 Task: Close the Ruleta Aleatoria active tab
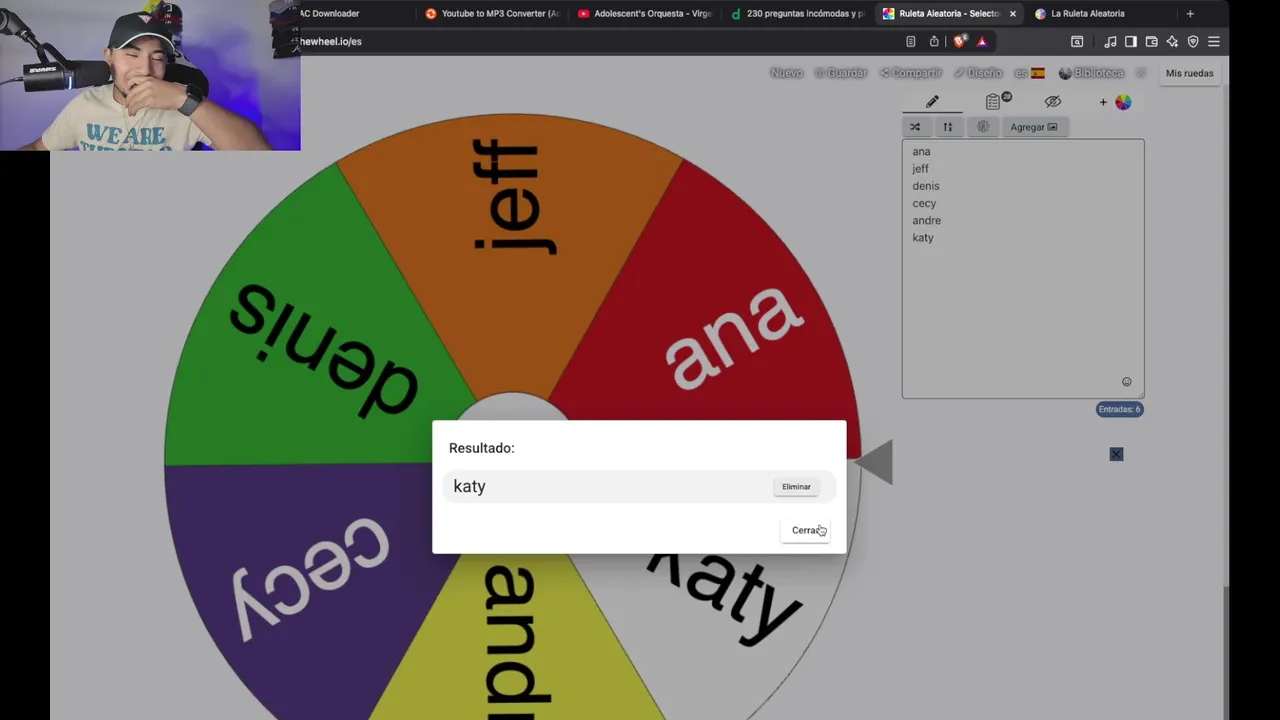(1013, 14)
